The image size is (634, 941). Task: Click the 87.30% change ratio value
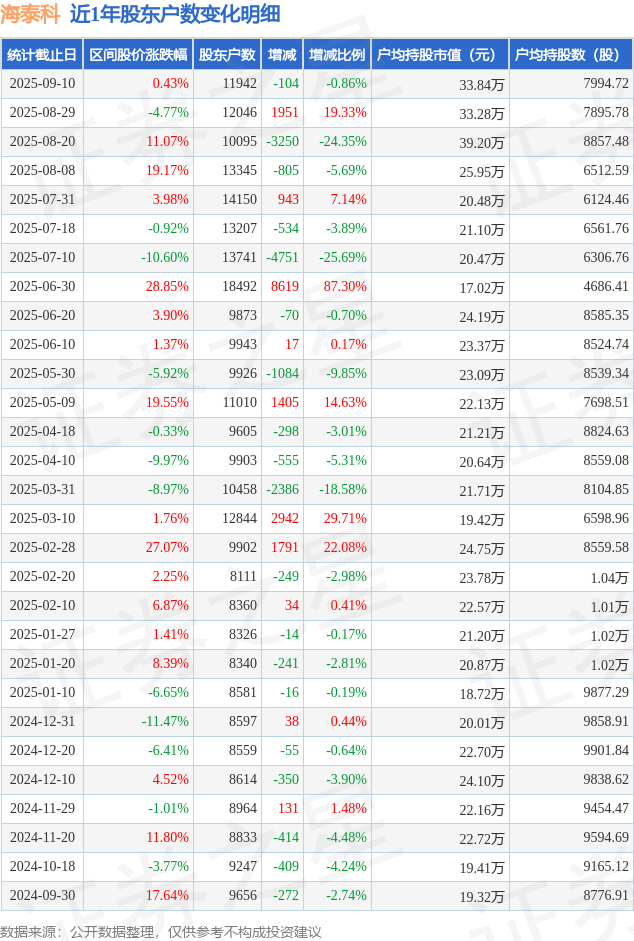pos(345,286)
